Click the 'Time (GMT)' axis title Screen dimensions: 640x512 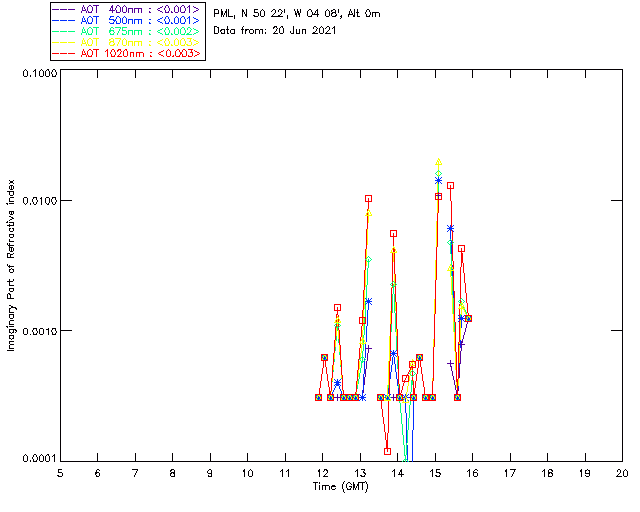(340, 487)
